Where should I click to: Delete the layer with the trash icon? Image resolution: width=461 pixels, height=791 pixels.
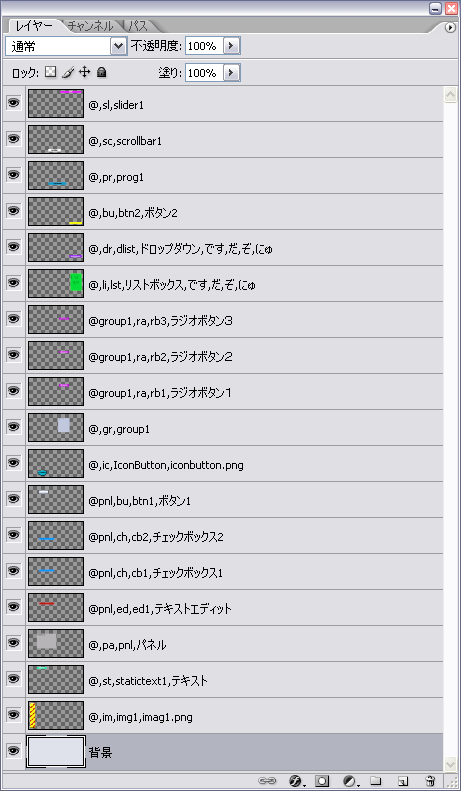430,780
